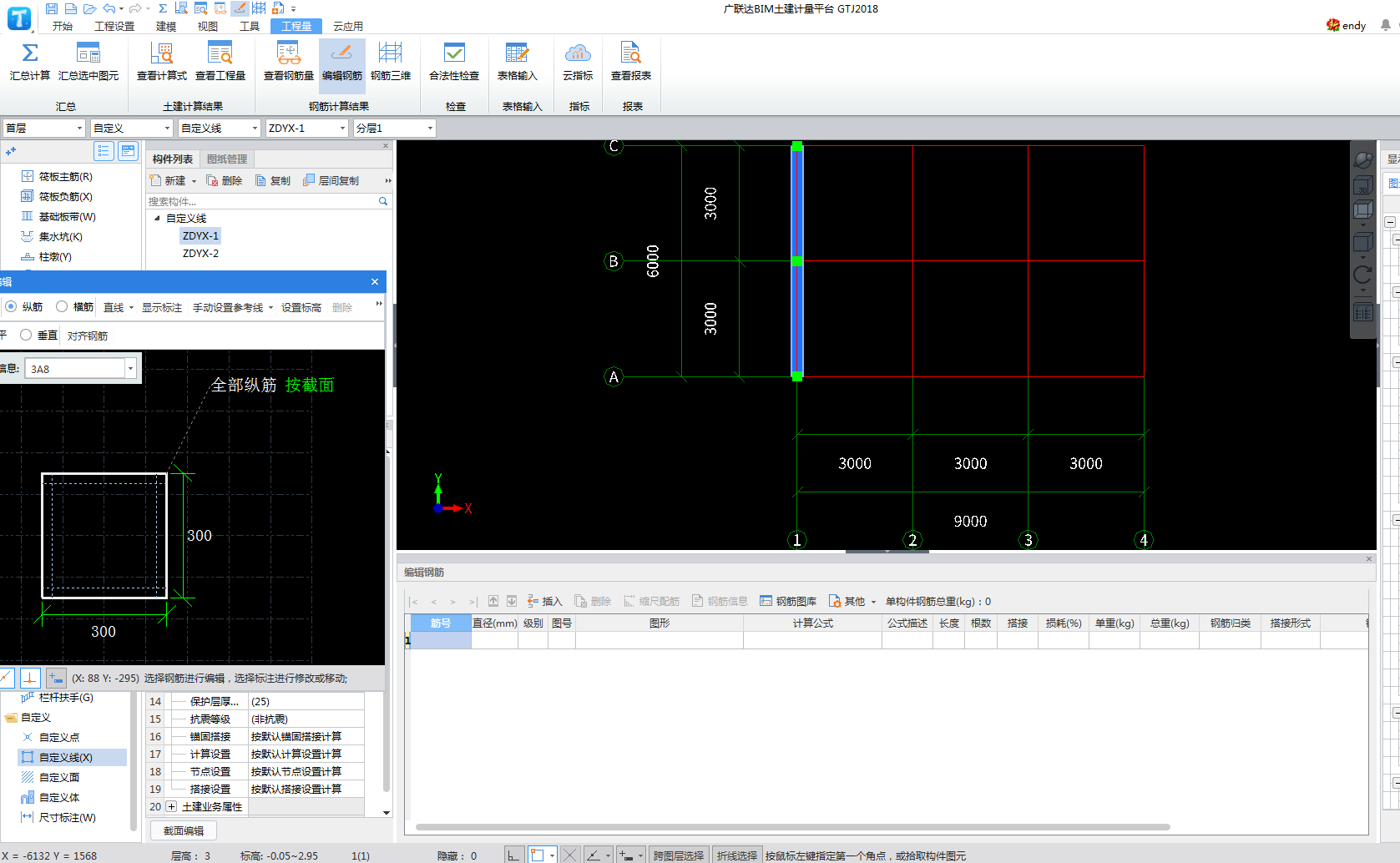The height and width of the screenshot is (863, 1400).
Task: Switch to 工程设置 ribbon tab
Action: coord(114,26)
